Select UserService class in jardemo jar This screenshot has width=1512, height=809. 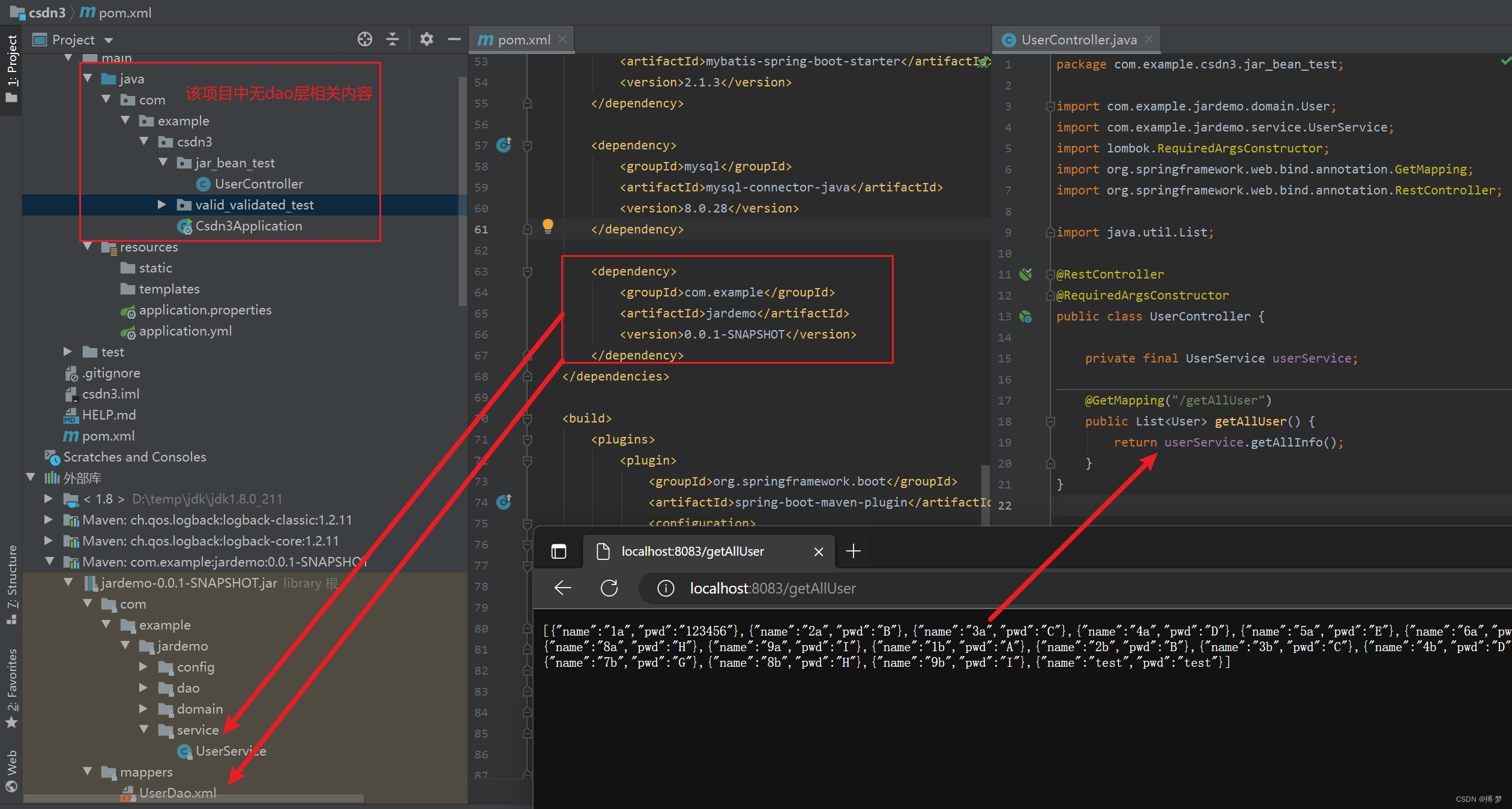[222, 751]
